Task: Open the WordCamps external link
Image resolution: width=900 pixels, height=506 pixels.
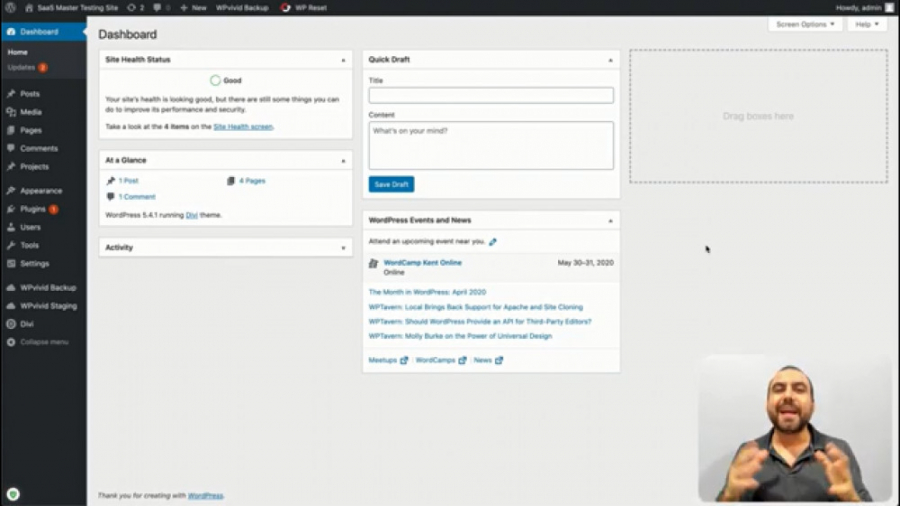Action: click(440, 360)
